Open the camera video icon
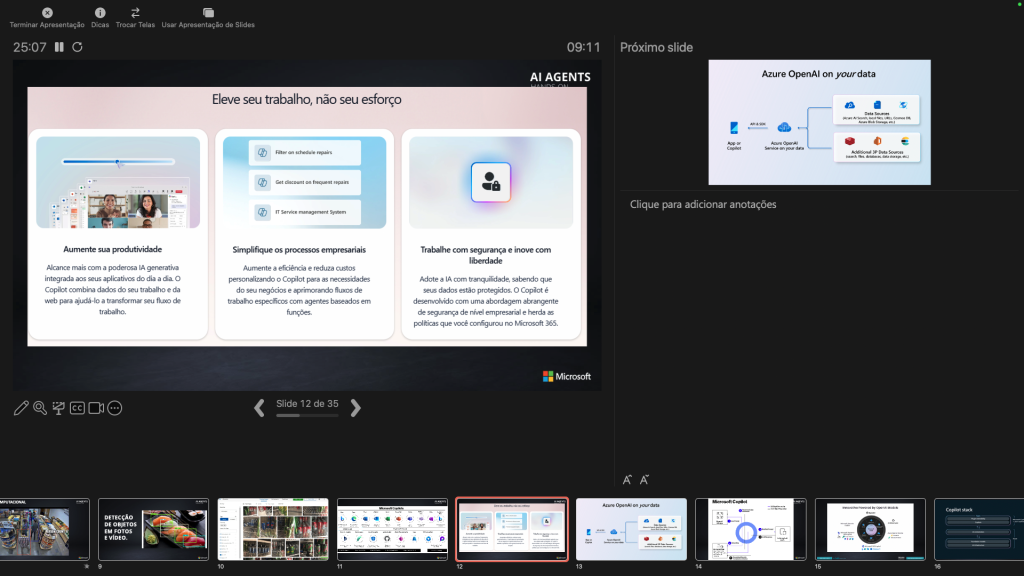This screenshot has width=1024, height=576. (96, 408)
